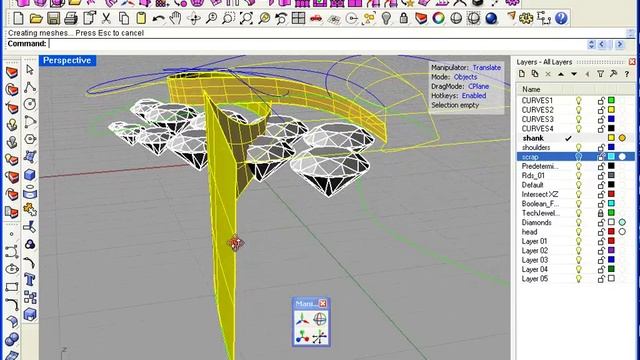Toggle visibility bulb of CURVES3 layer
The image size is (640, 360).
point(578,119)
